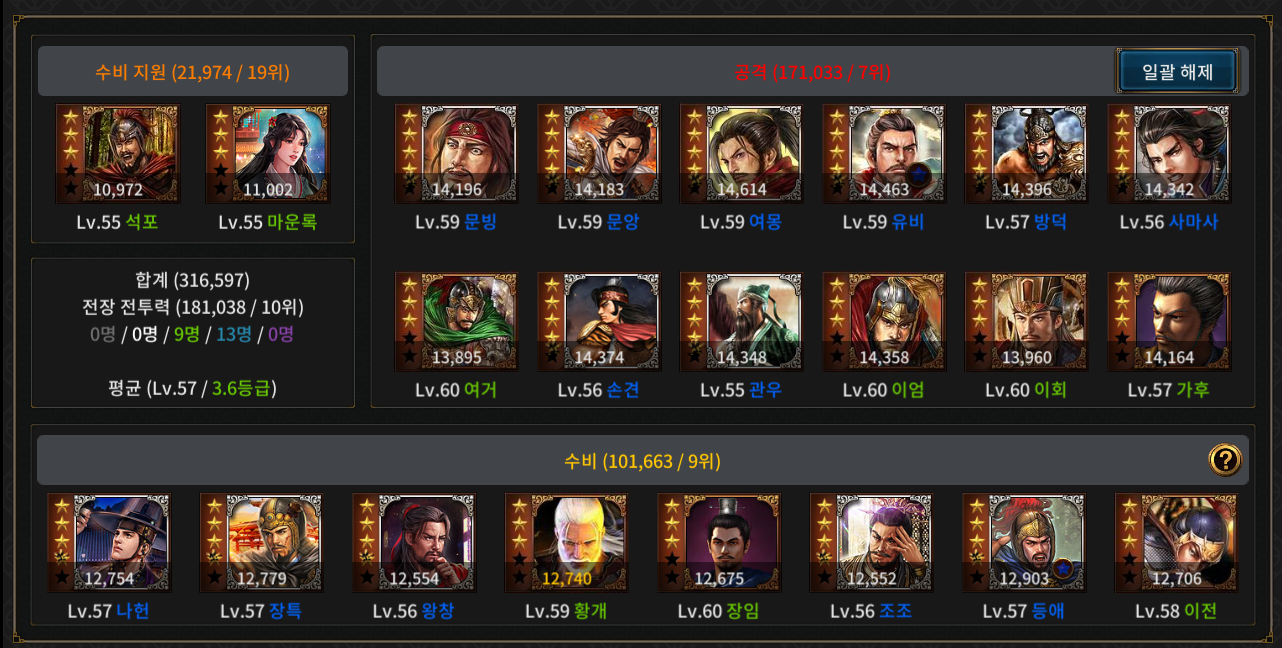
Task: Select the 마운록 hero portrait
Action: point(267,154)
